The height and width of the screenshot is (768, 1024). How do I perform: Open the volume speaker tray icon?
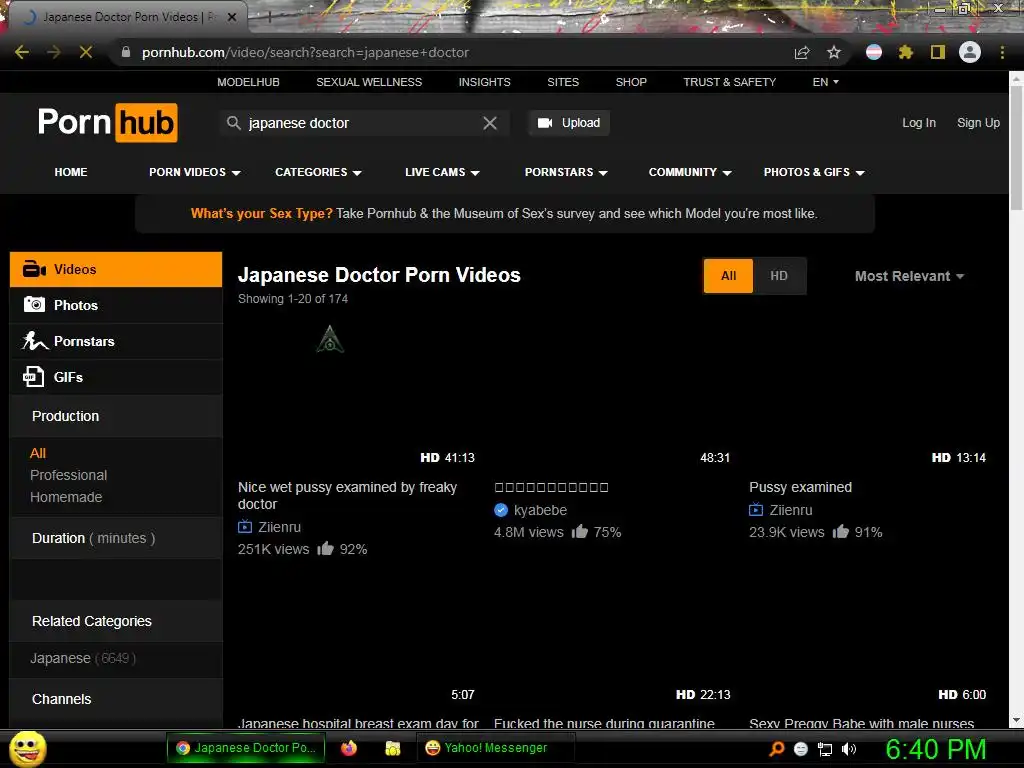point(849,749)
